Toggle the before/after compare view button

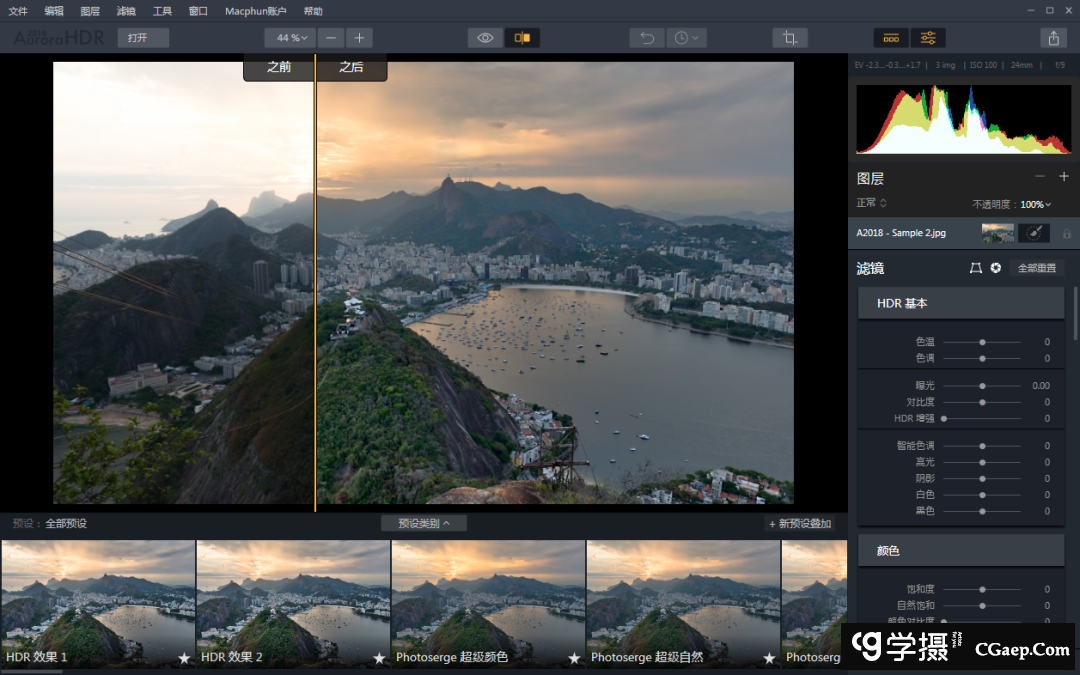click(x=522, y=38)
